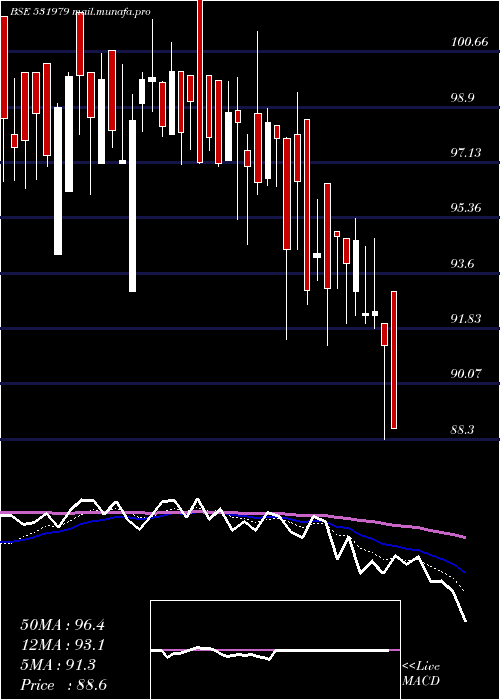Click the 95.36 price axis label

click(x=466, y=208)
